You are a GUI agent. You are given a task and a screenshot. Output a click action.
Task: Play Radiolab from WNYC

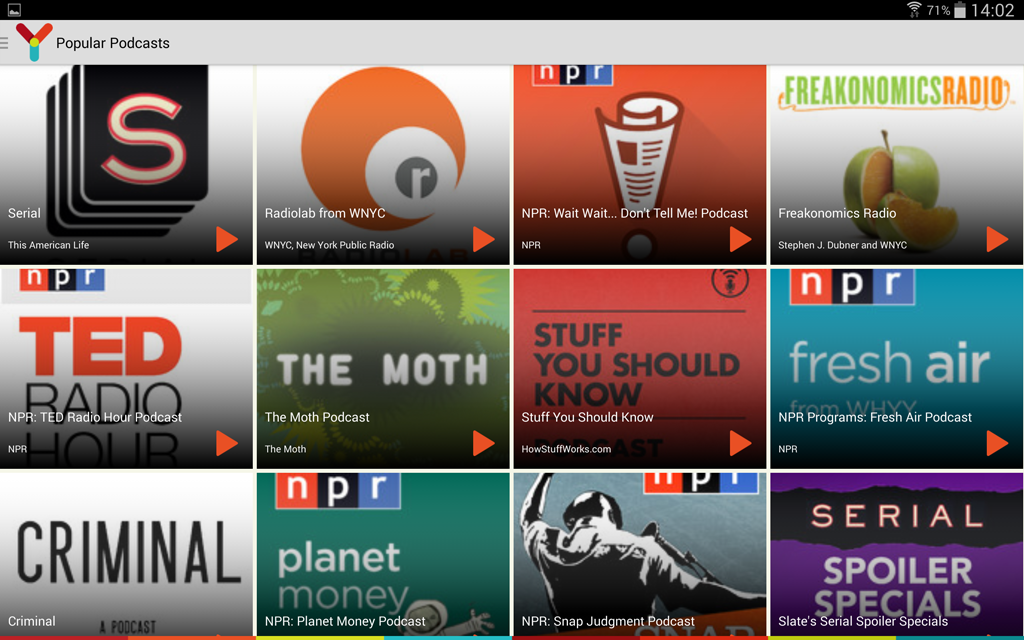click(x=483, y=240)
